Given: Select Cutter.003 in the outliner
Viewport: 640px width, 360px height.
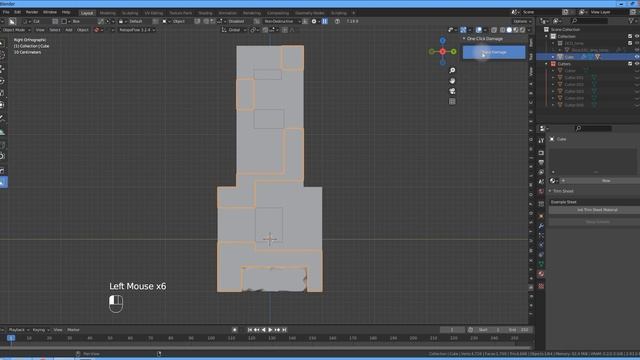Looking at the screenshot, I should pos(574,91).
